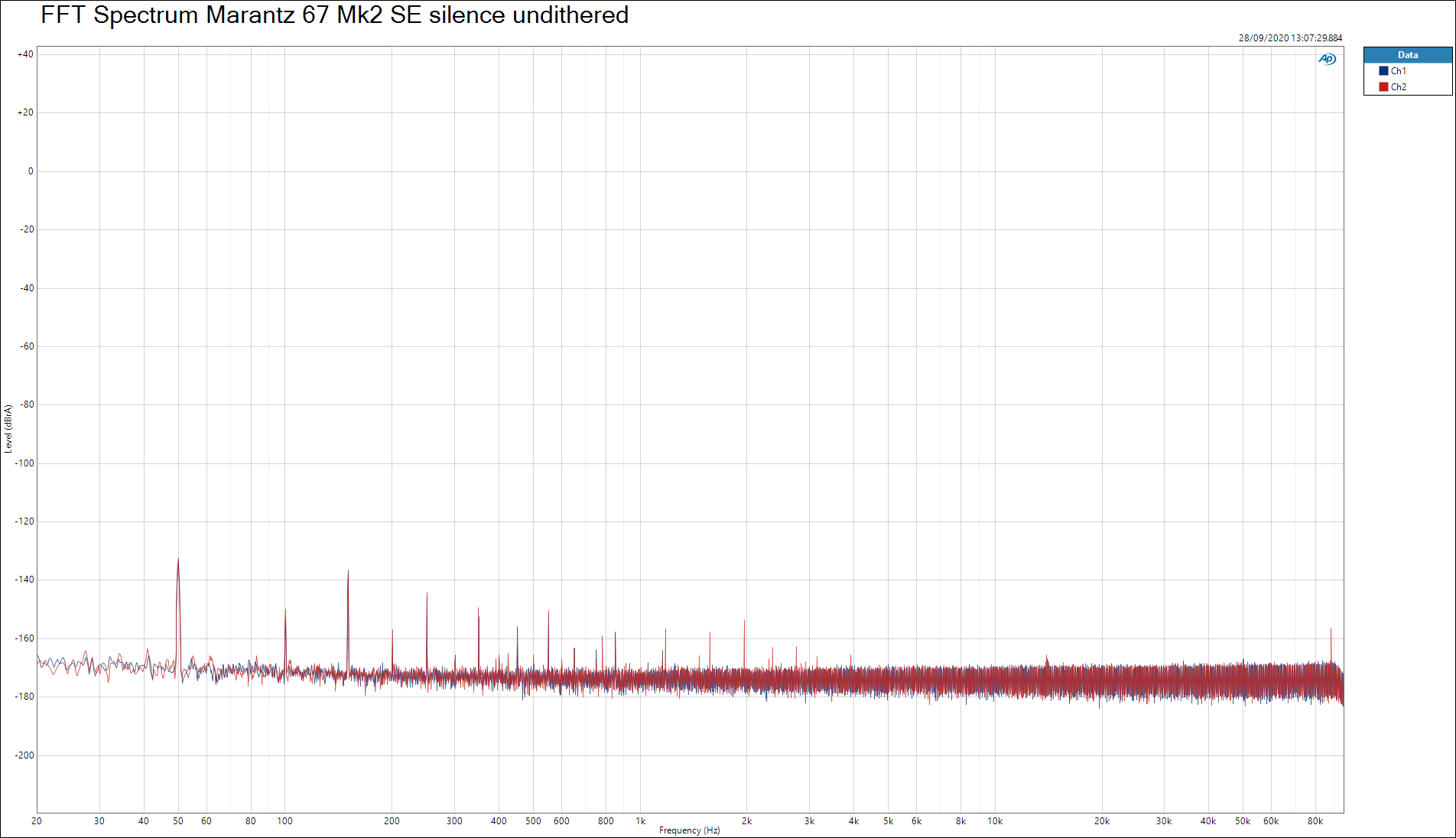Click the Data legend header
The width and height of the screenshot is (1456, 838).
coord(1407,55)
